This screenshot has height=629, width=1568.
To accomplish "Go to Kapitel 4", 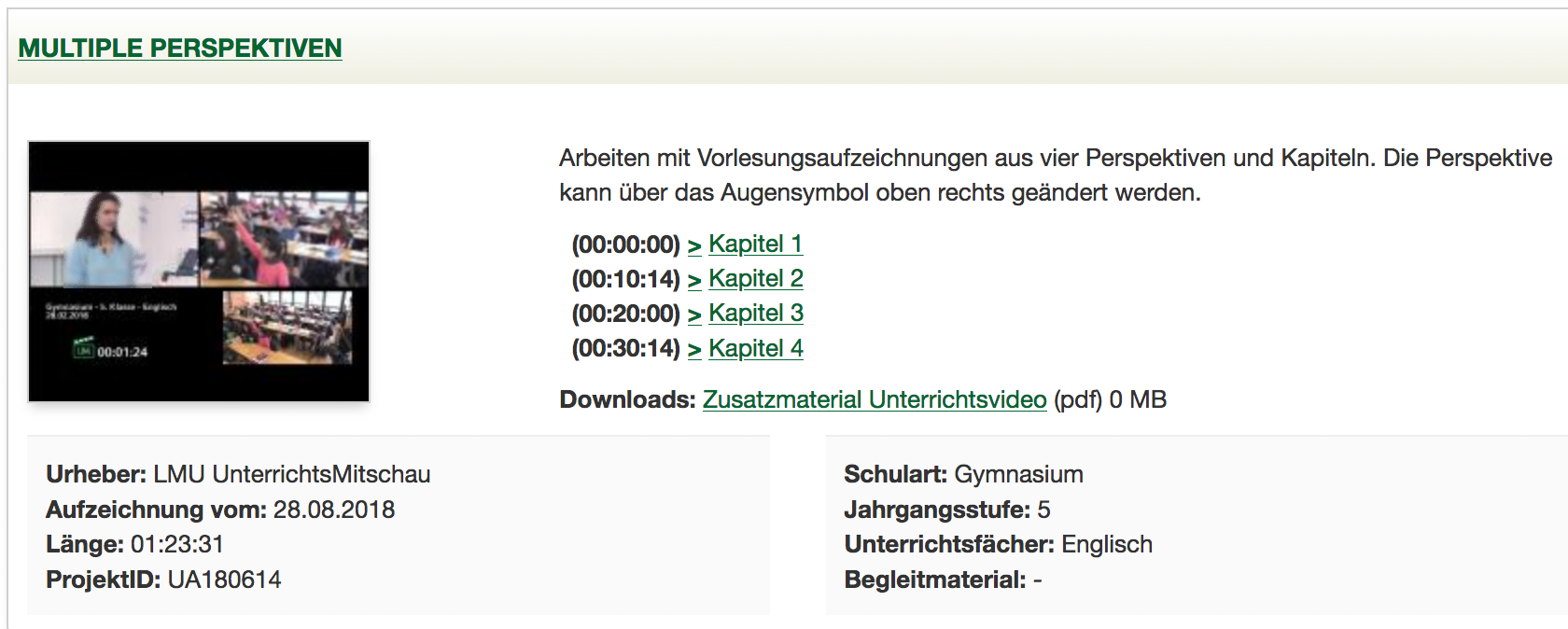I will (x=756, y=348).
